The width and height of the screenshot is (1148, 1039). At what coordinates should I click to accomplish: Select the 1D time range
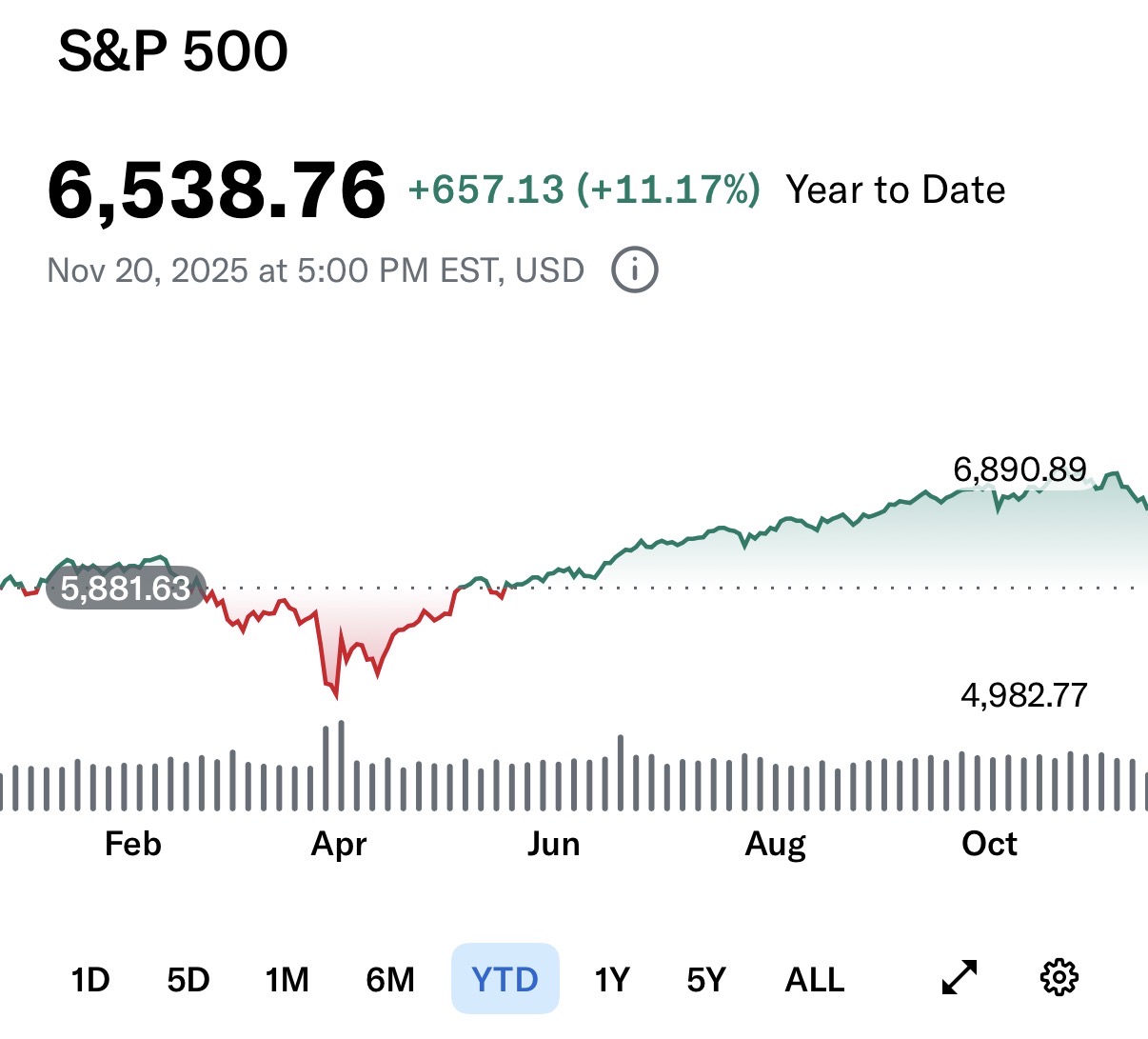pyautogui.click(x=90, y=979)
